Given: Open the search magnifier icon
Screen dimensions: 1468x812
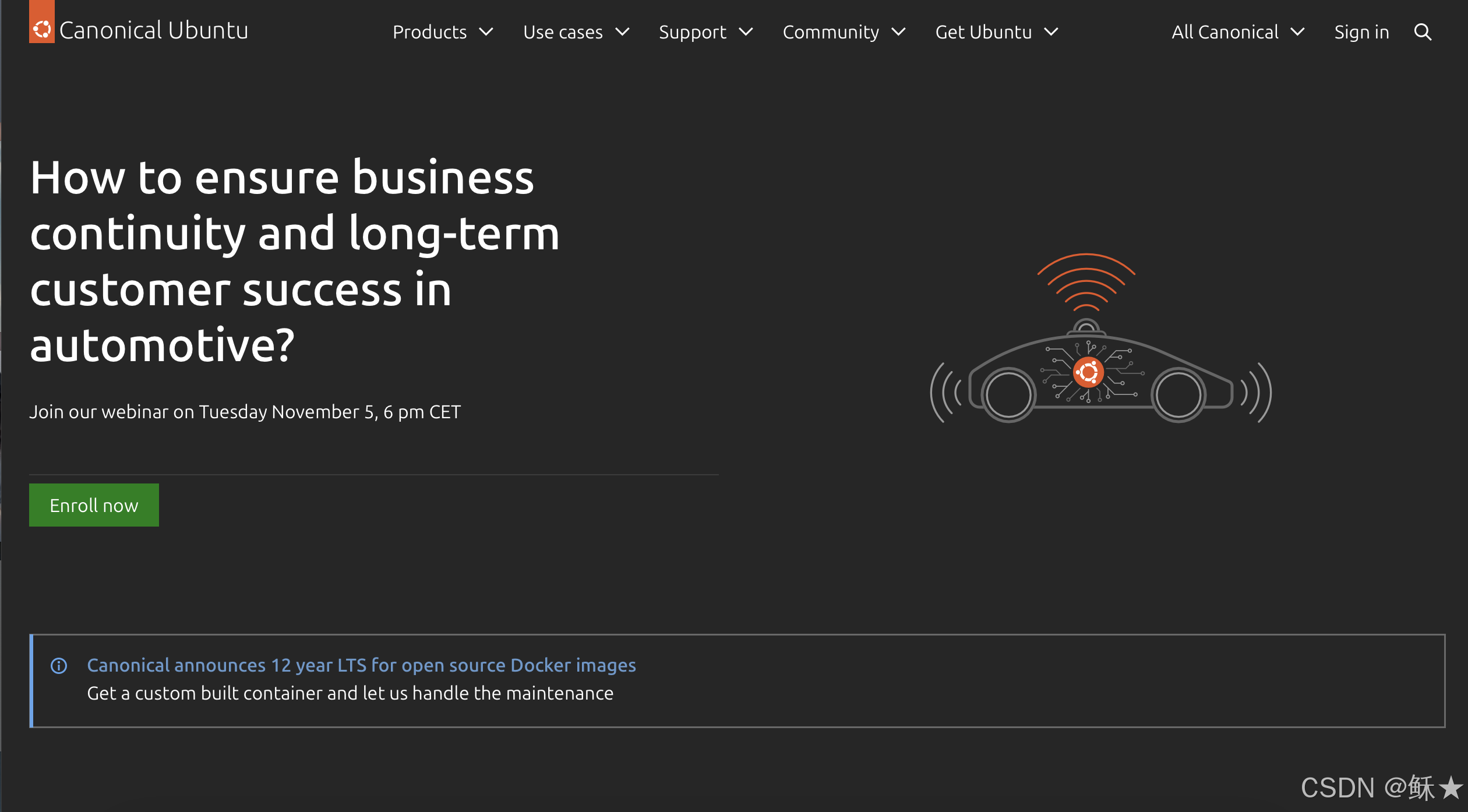Looking at the screenshot, I should (x=1423, y=32).
